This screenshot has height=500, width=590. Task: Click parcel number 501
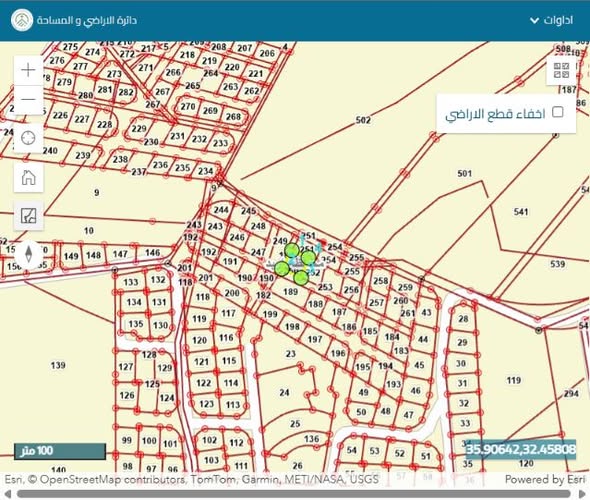(x=464, y=173)
